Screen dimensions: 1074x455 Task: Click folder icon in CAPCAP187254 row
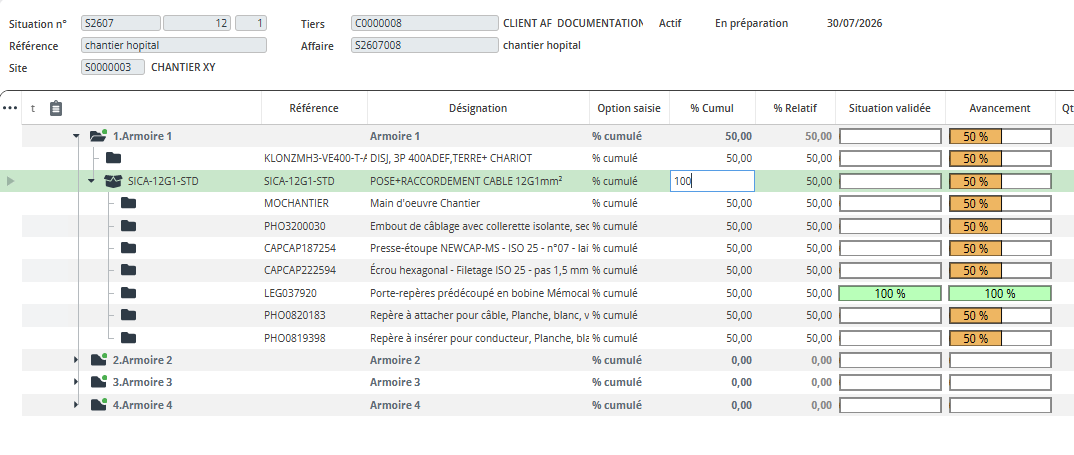(x=129, y=248)
